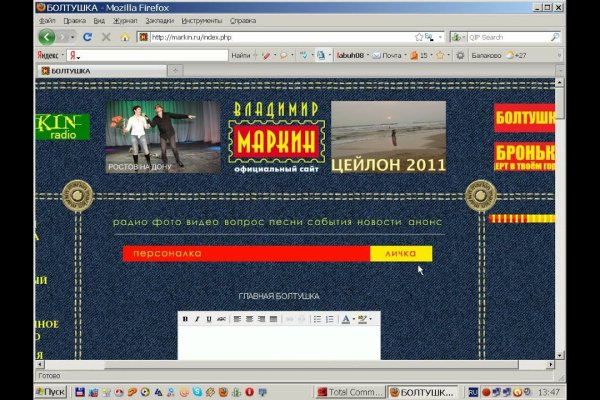The width and height of the screenshot is (600, 400).
Task: Insert a numbered list in the editor
Action: click(x=329, y=319)
